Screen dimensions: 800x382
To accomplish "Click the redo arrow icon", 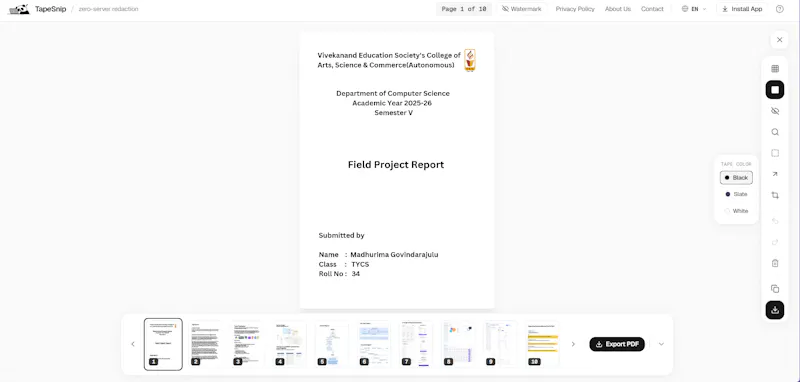I will (x=775, y=242).
